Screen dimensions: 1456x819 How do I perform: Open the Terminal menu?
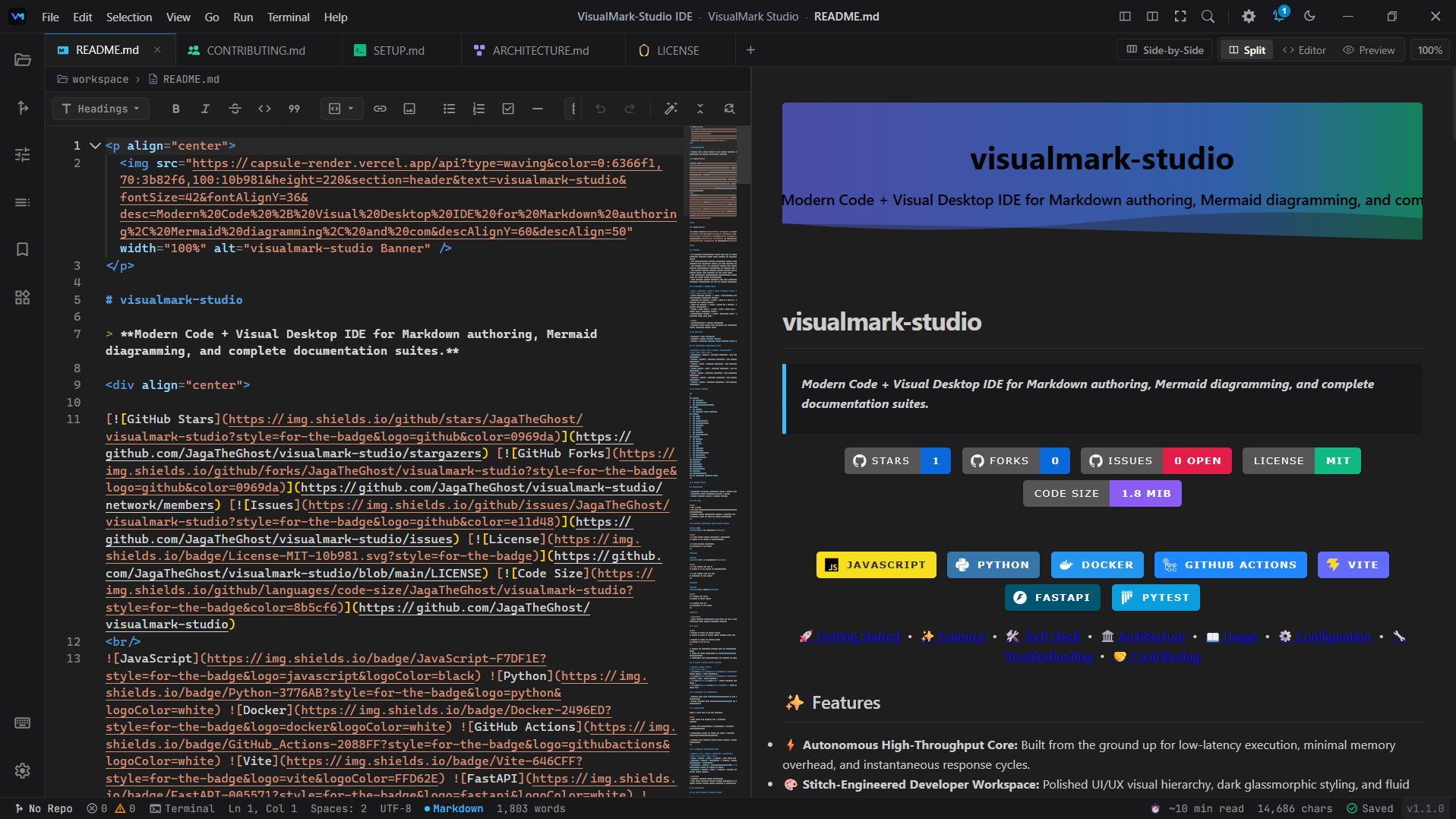pos(288,17)
